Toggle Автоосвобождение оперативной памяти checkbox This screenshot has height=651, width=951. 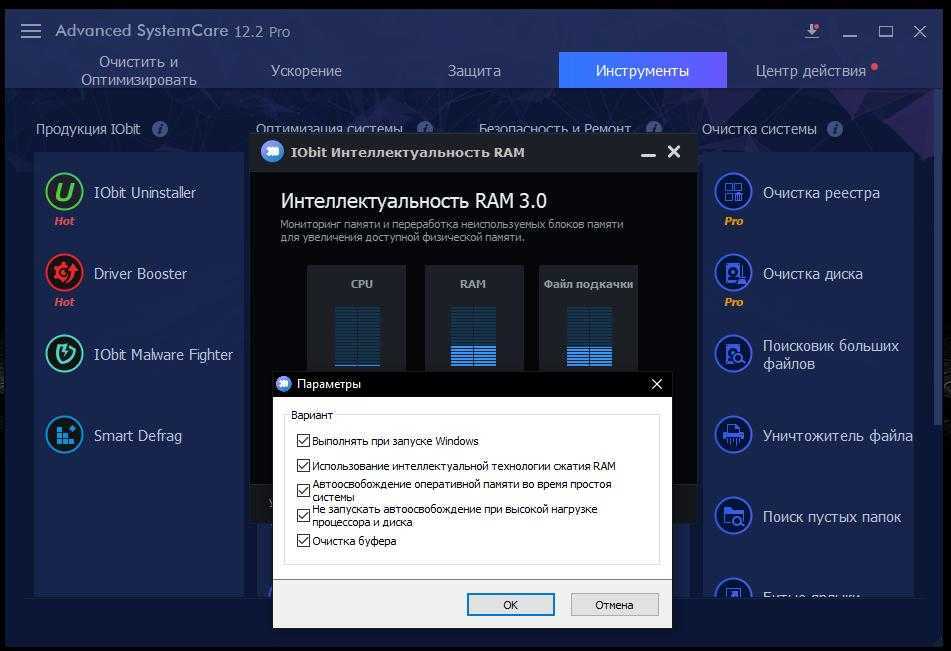(x=303, y=490)
